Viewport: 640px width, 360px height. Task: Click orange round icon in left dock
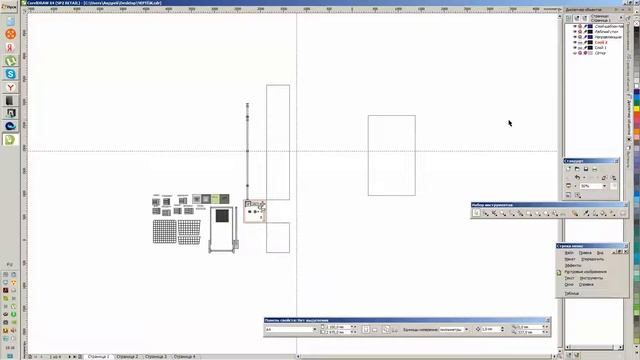11,34
